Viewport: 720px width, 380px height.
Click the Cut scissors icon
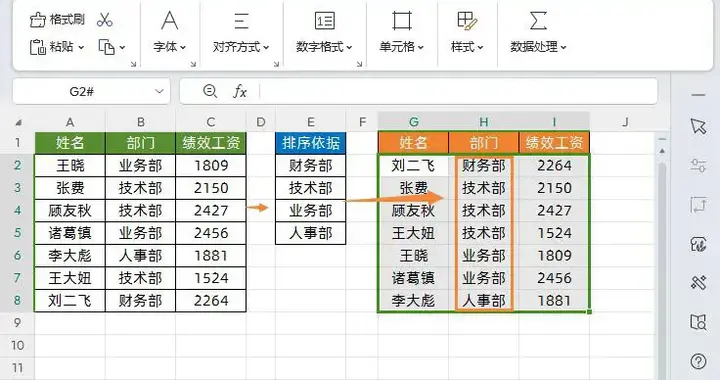(x=105, y=20)
